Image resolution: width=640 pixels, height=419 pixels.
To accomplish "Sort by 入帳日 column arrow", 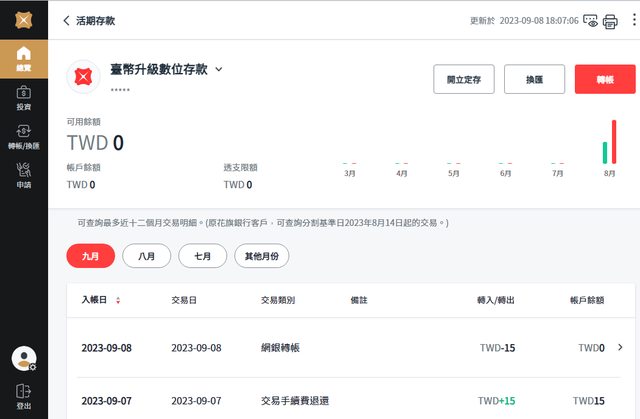I will pos(118,300).
